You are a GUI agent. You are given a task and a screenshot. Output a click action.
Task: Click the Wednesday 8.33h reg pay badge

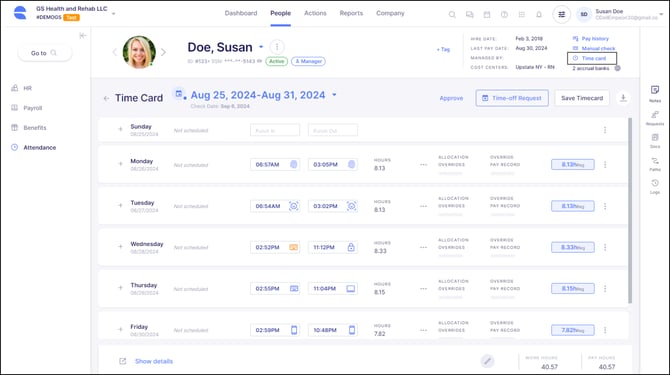pos(573,247)
